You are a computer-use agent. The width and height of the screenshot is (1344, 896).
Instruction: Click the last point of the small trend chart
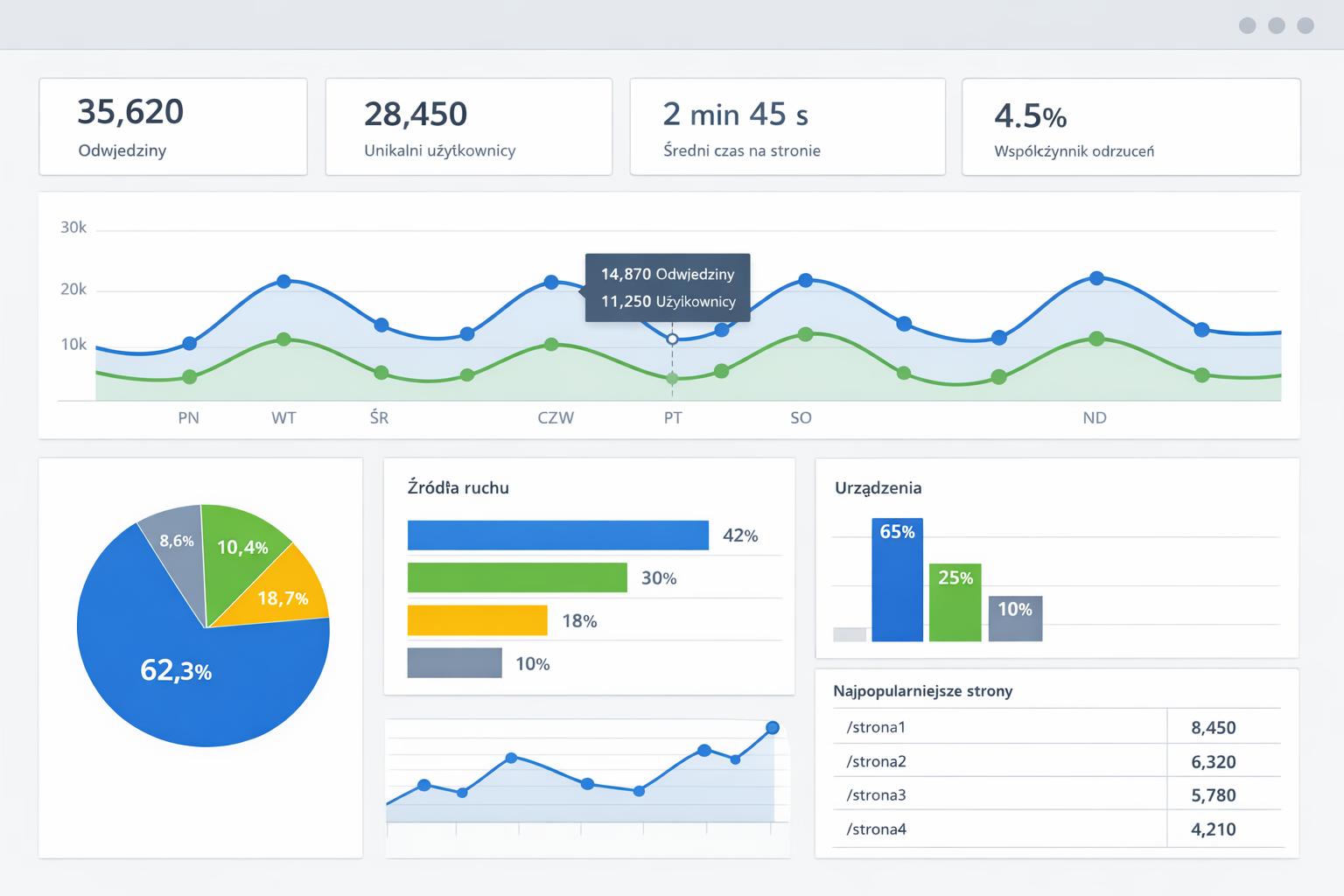[773, 728]
